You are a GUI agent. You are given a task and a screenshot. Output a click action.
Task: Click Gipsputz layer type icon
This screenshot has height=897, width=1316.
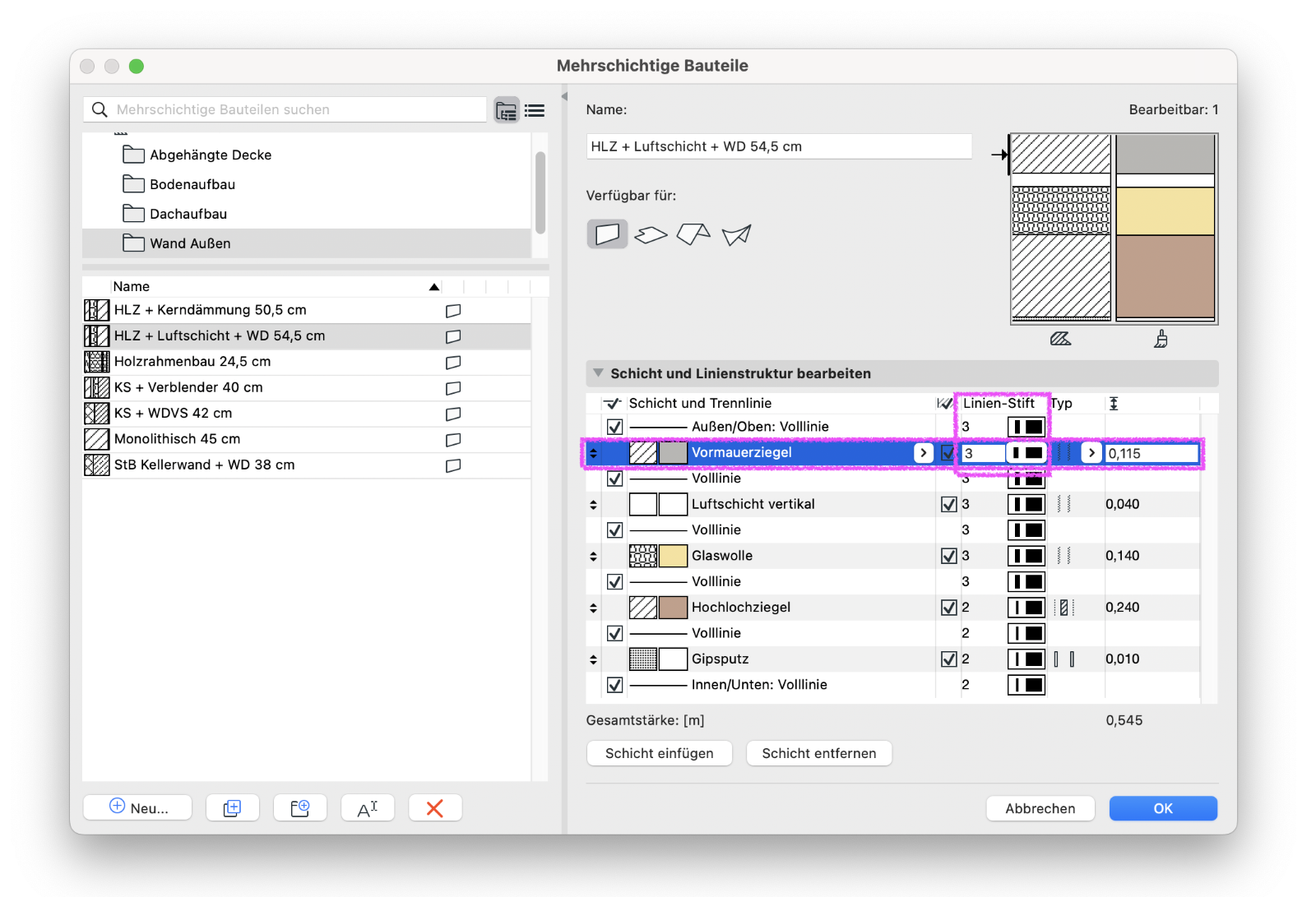click(1064, 659)
